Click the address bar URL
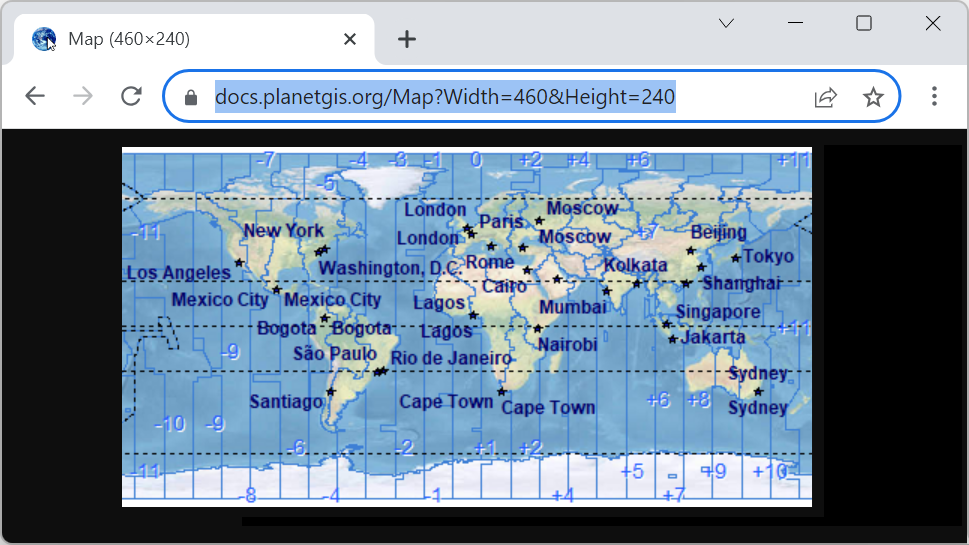This screenshot has height=545, width=969. point(445,97)
